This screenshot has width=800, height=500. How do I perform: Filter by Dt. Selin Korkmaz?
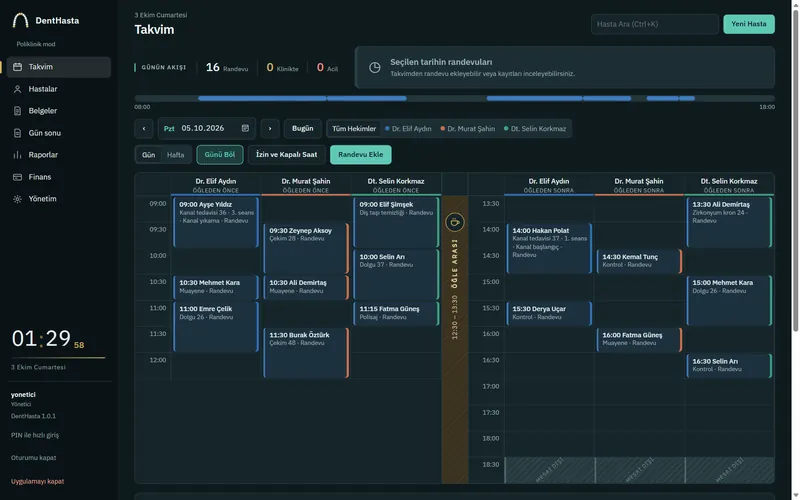535,129
